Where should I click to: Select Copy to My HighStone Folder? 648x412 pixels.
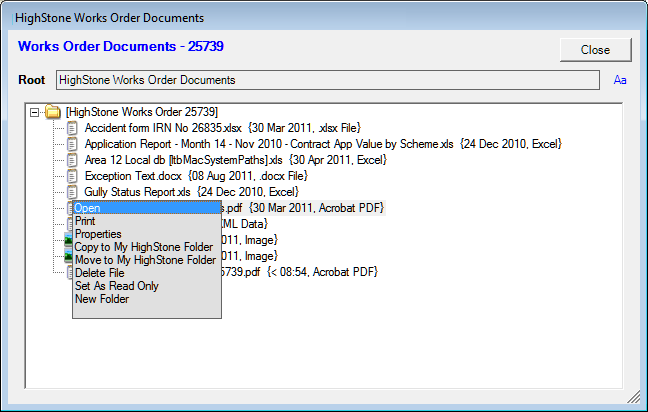pyautogui.click(x=147, y=247)
